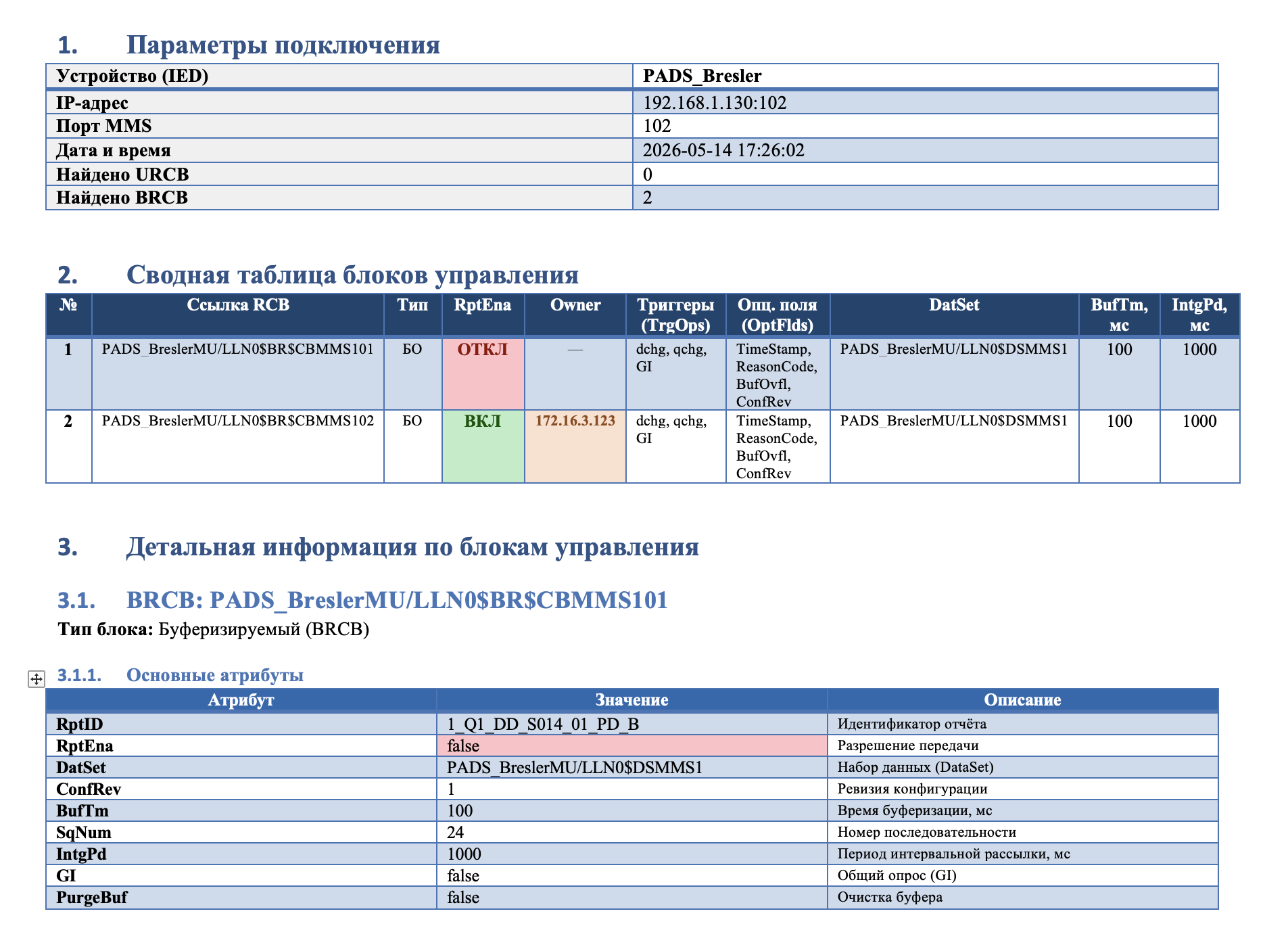Click the pink RptEna false value cell
1288x947 pixels.
[x=631, y=745]
